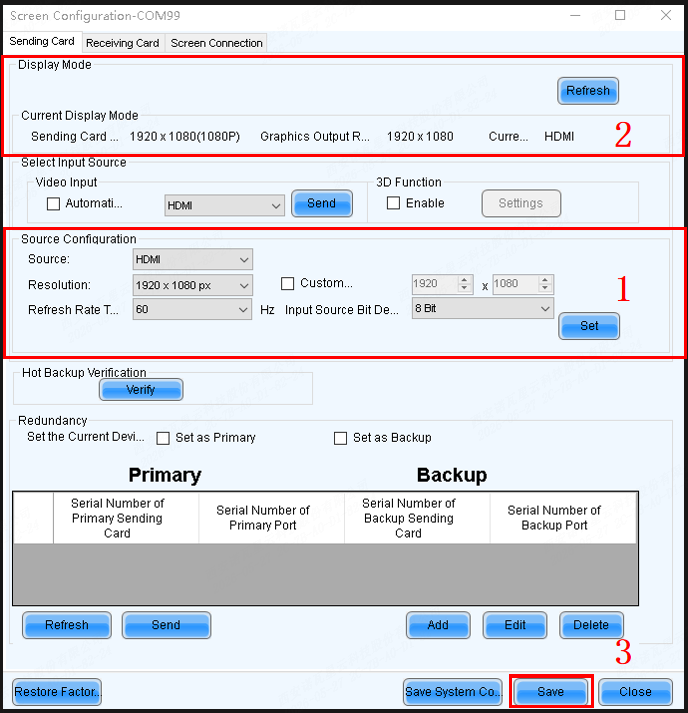
Task: Click Send below the redundancy table
Action: tap(166, 625)
